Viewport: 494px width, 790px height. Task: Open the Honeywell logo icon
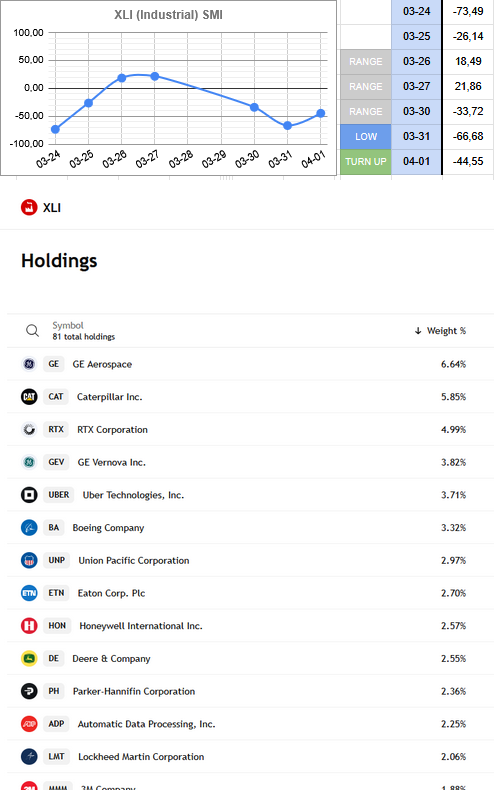click(29, 626)
